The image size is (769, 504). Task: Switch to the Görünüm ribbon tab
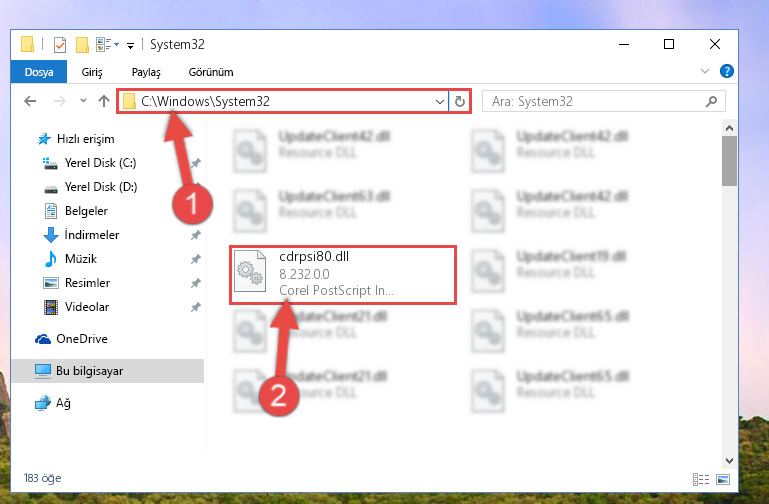(211, 72)
